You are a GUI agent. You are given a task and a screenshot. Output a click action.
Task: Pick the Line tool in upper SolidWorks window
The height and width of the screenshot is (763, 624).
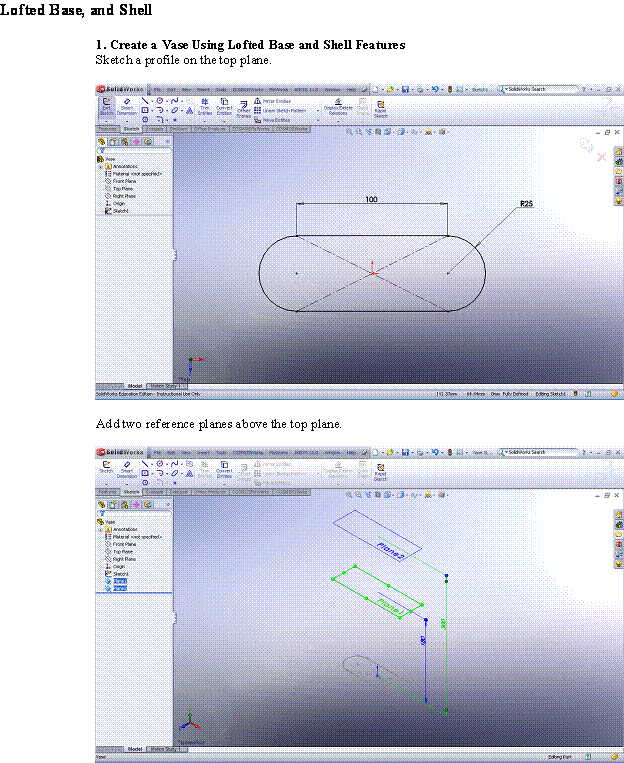[x=145, y=101]
